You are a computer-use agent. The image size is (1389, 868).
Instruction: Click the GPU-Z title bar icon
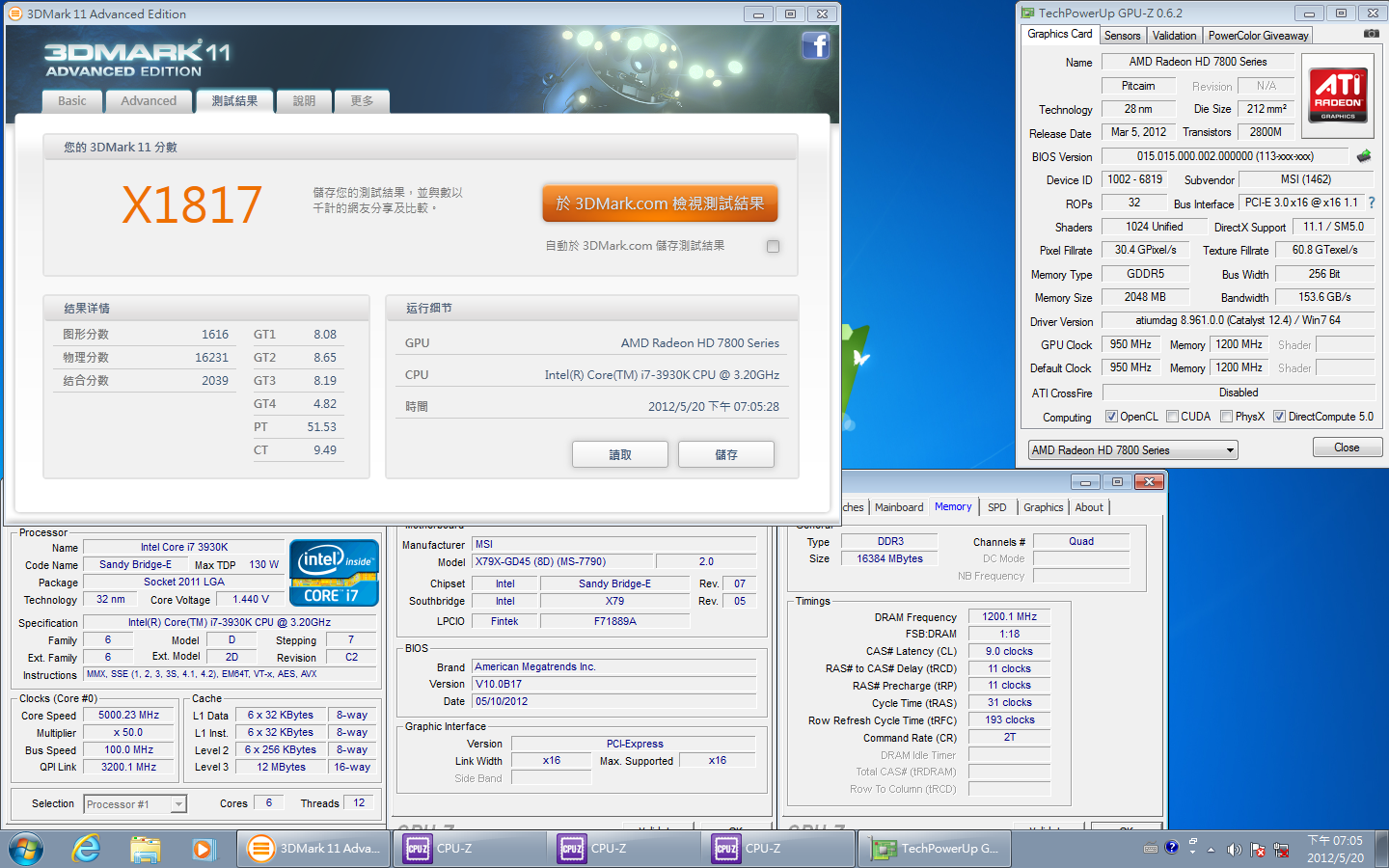(x=1028, y=13)
